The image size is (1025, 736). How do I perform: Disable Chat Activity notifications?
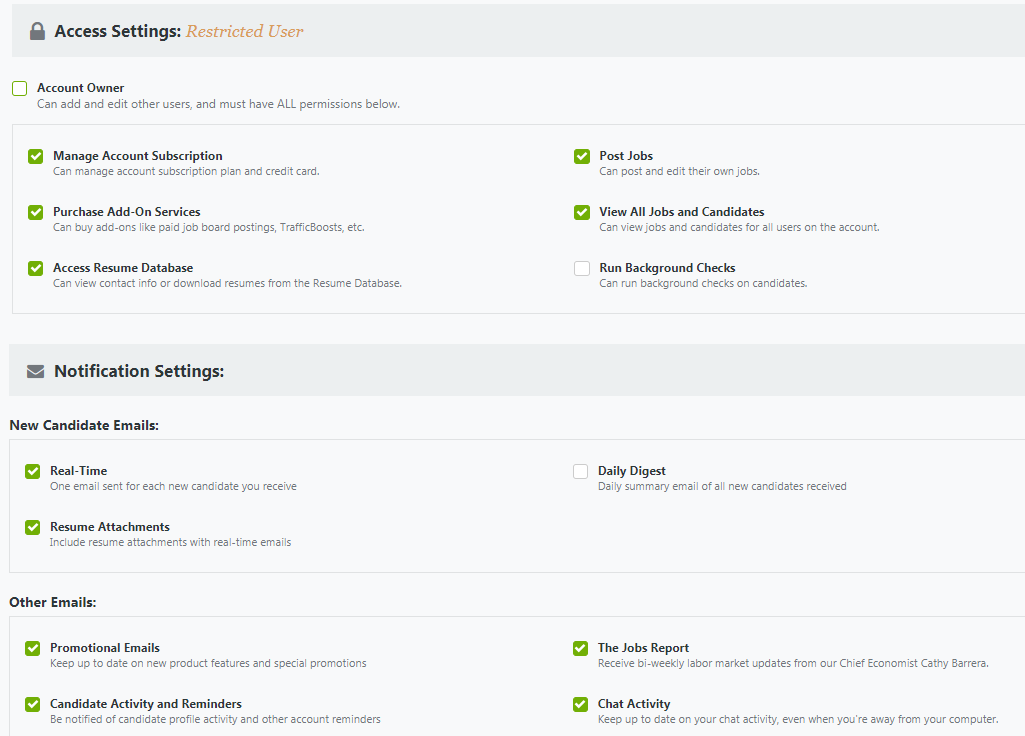[581, 704]
